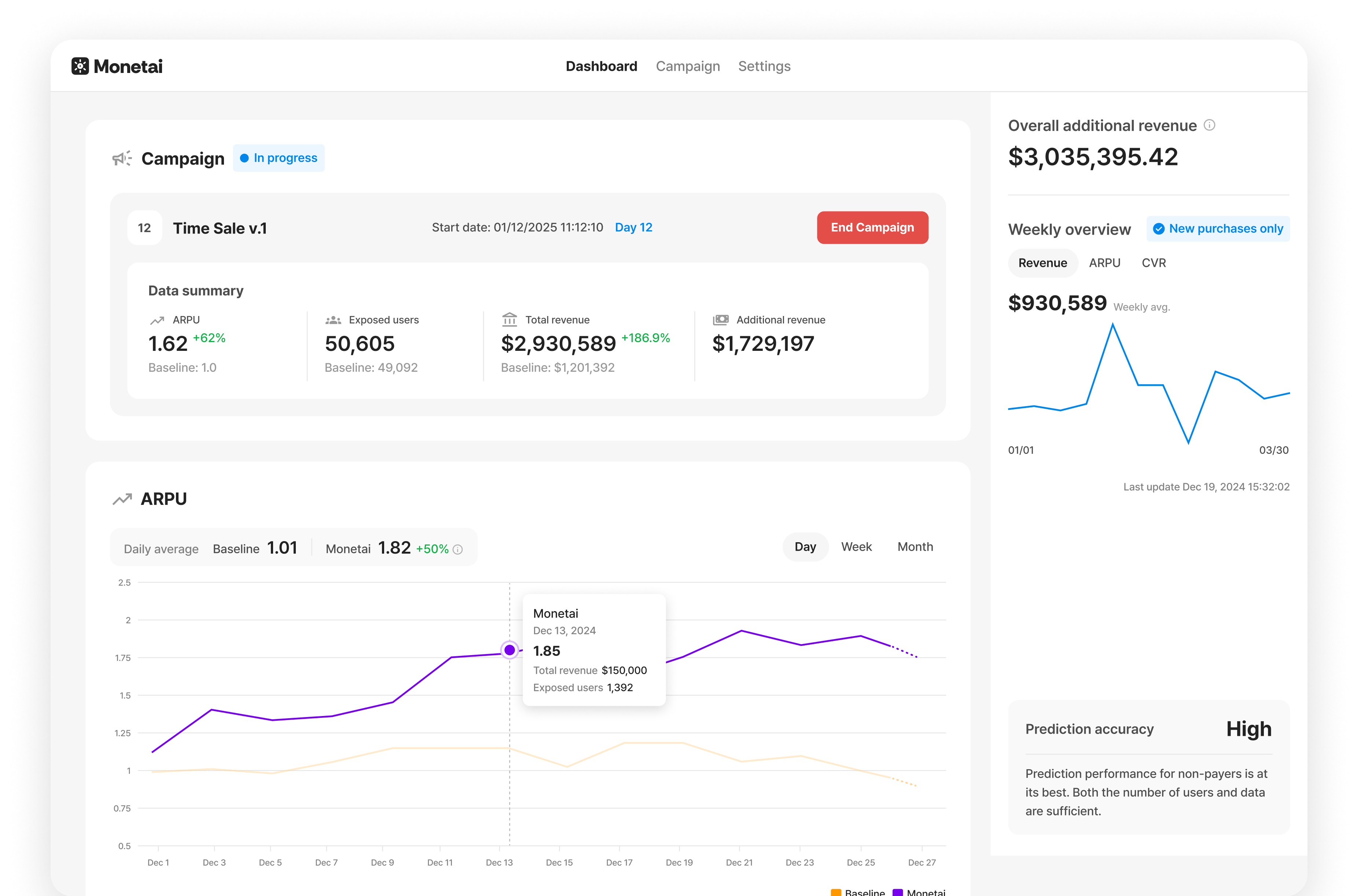Open the Campaign navigation tab
The width and height of the screenshot is (1357, 896).
(687, 66)
